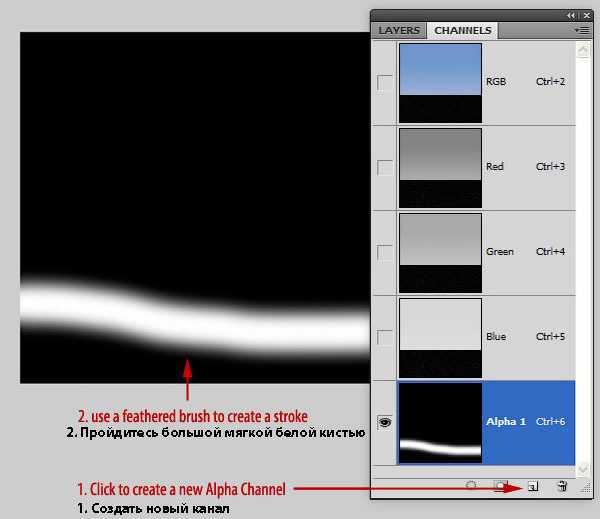
Task: Select the Alpha 1 channel name
Action: pos(506,421)
